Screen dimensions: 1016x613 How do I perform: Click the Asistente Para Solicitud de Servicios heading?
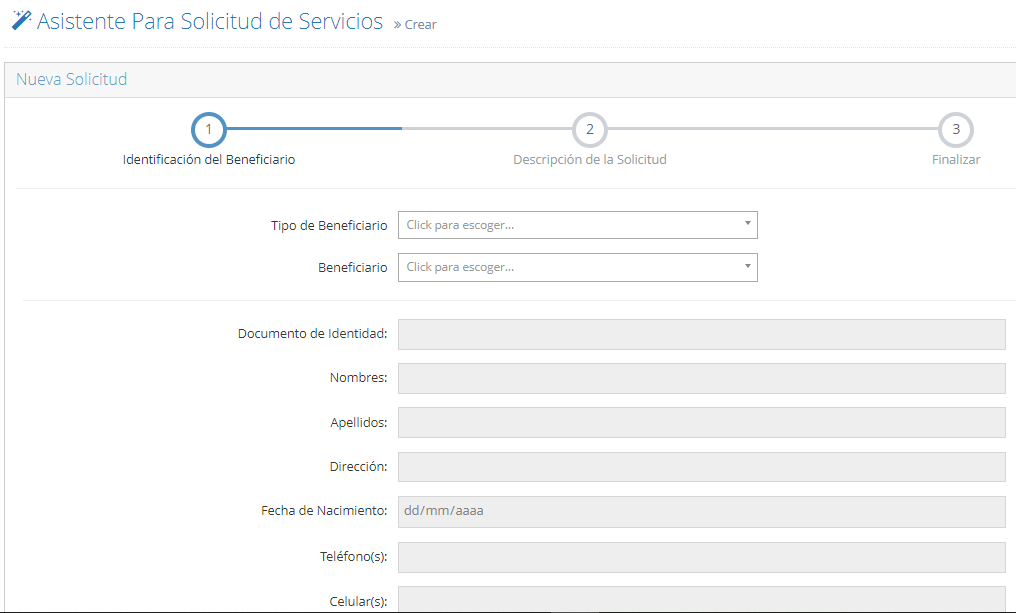click(210, 22)
